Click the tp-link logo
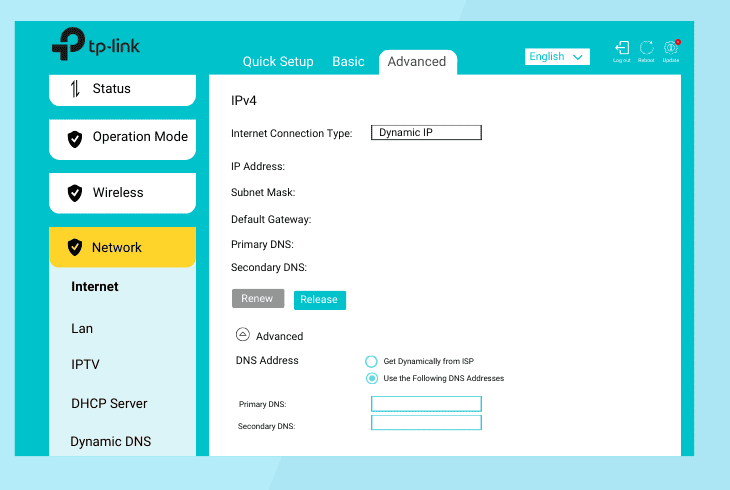 click(96, 44)
